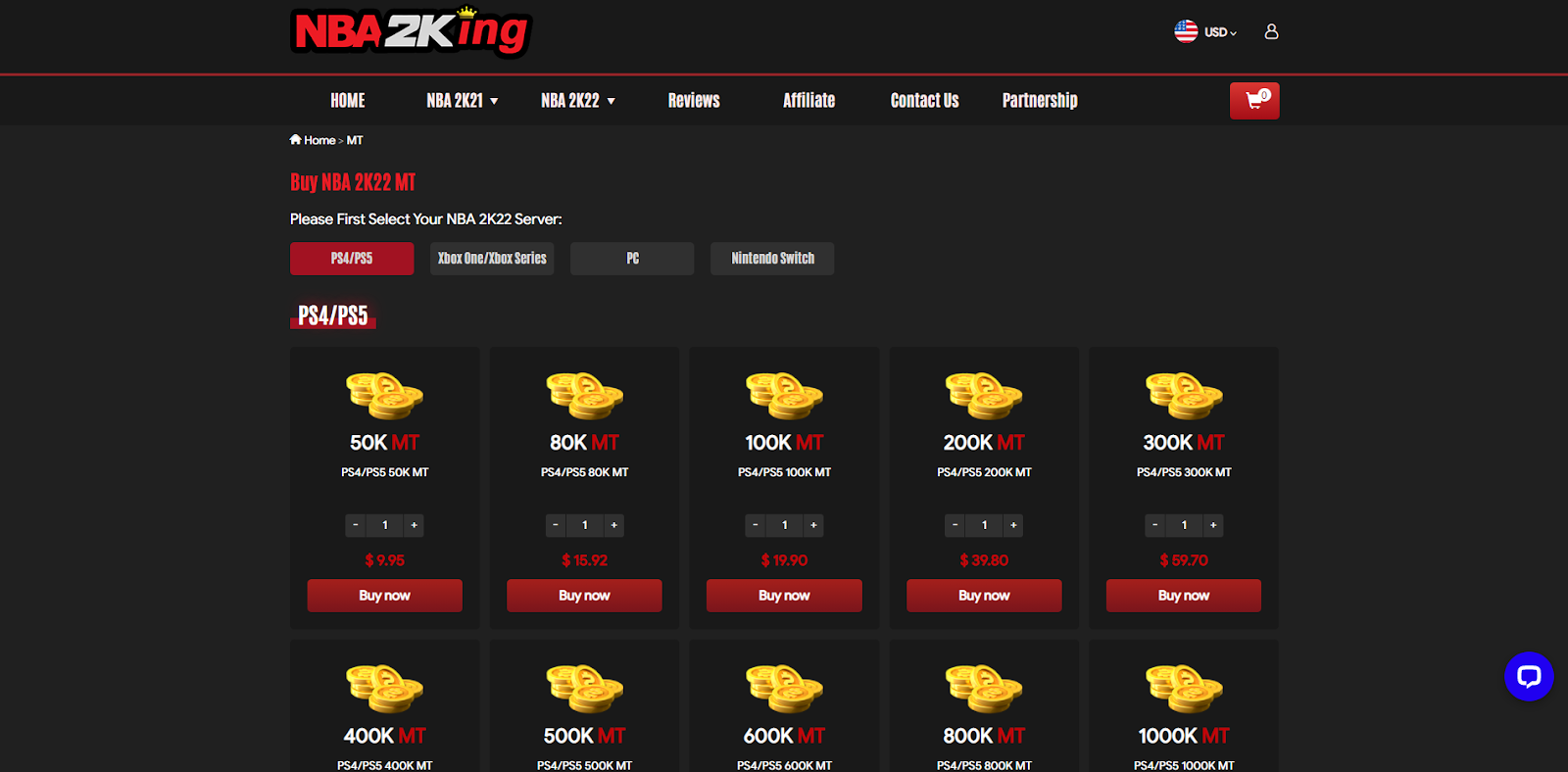Increase quantity for 200K MT

(1013, 525)
